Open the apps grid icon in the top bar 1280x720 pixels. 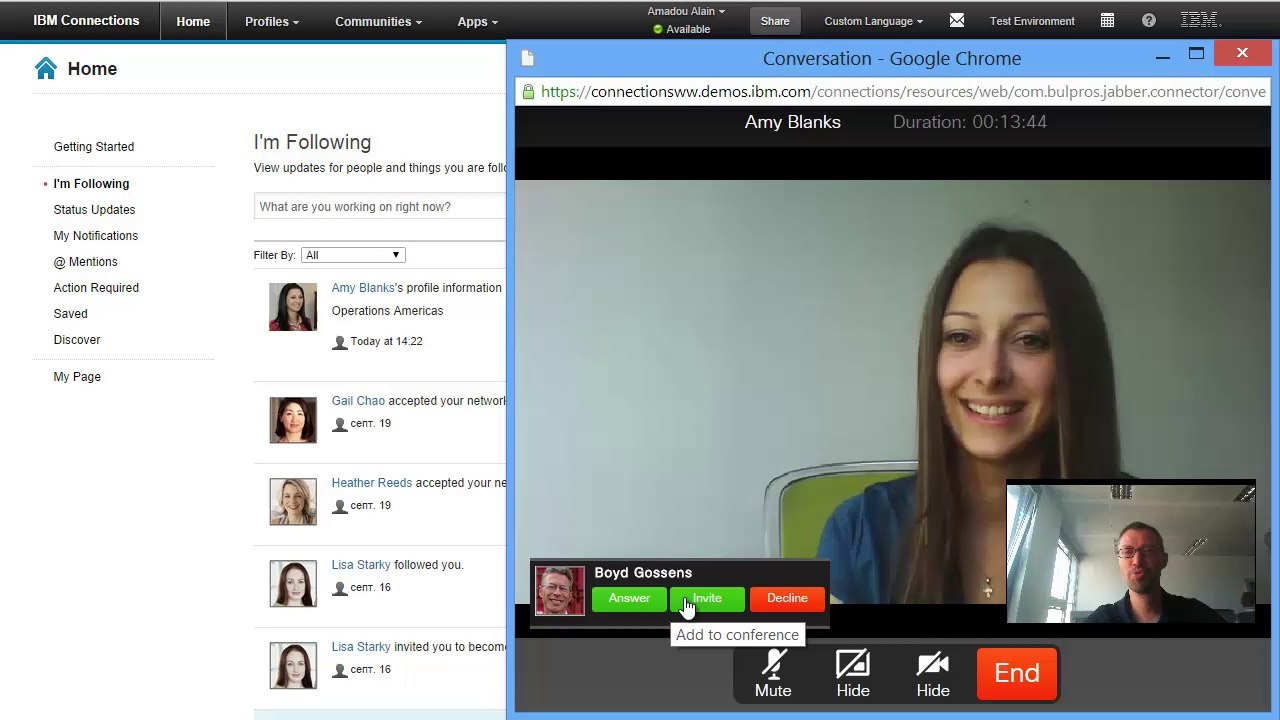click(x=1107, y=20)
